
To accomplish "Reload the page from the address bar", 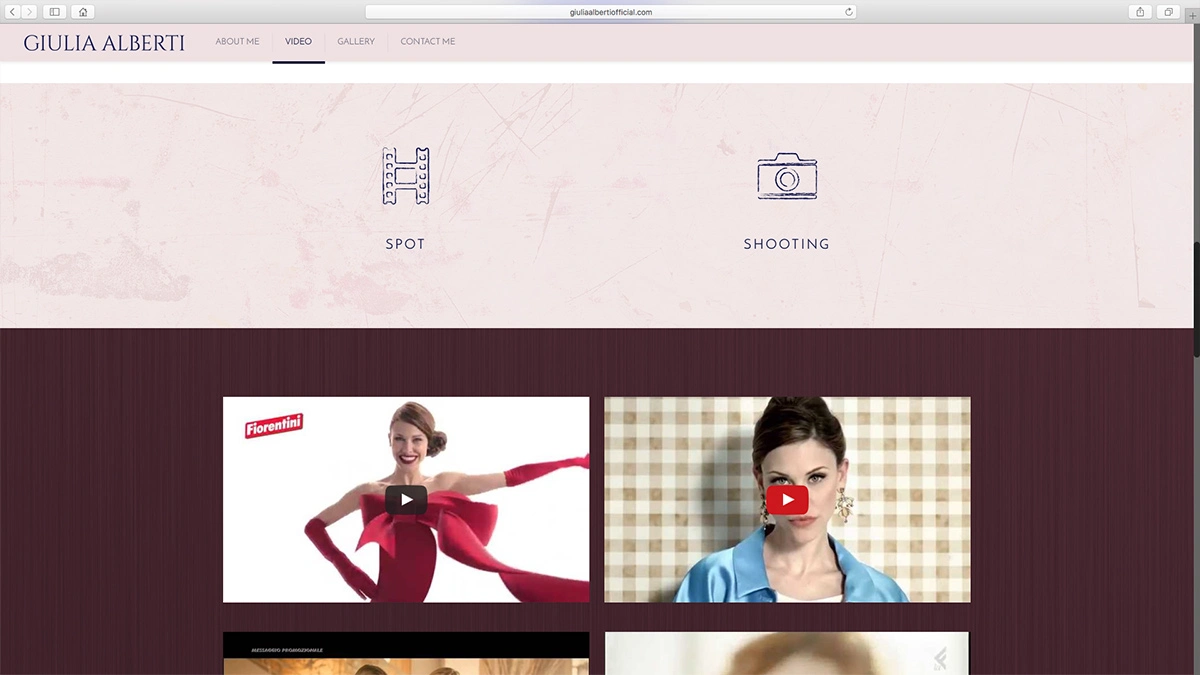I will [849, 12].
